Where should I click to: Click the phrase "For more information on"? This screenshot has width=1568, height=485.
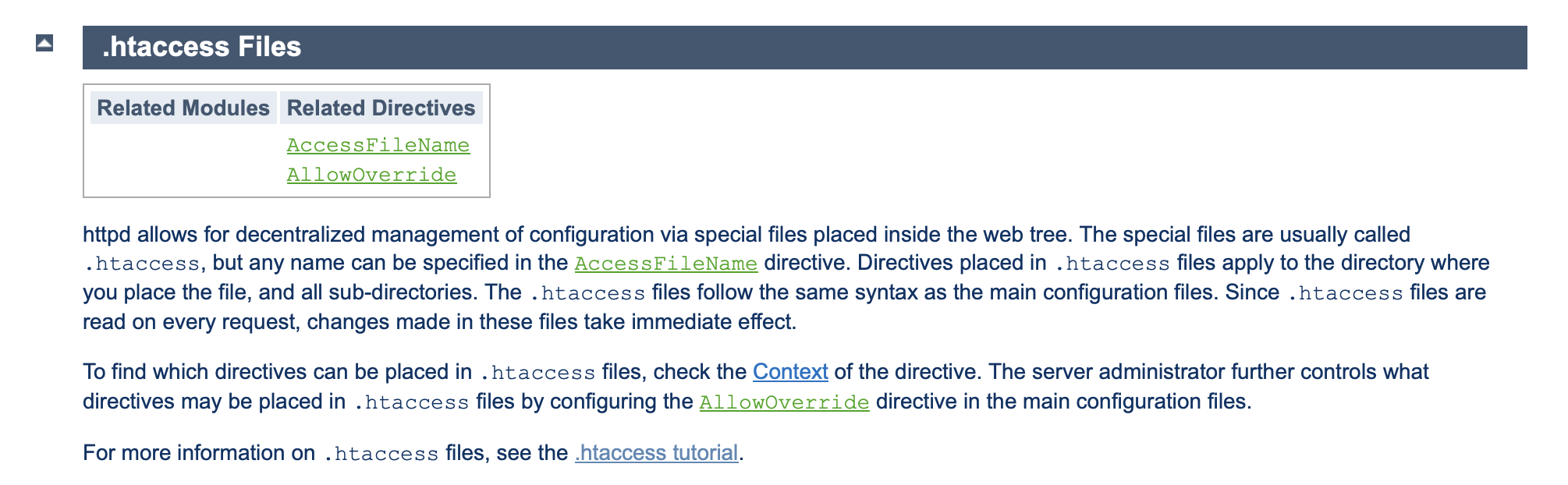[199, 453]
